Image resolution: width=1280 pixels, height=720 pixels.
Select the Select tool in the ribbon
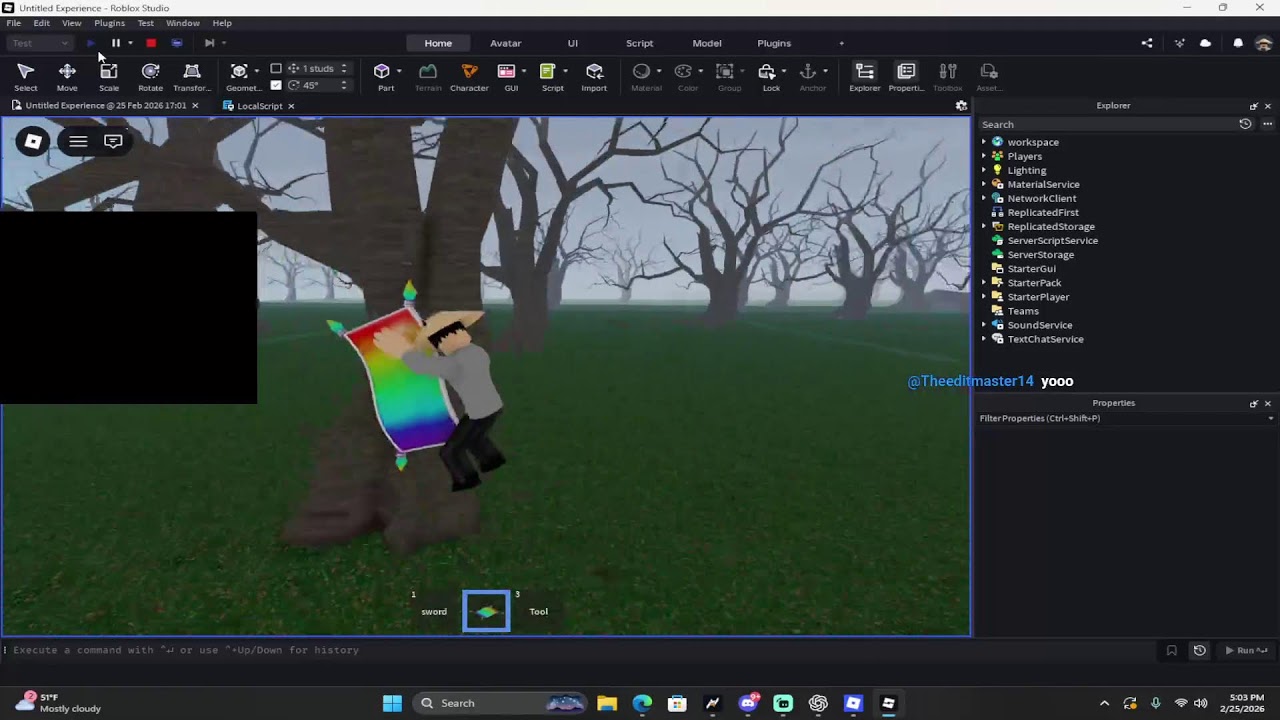(x=26, y=77)
